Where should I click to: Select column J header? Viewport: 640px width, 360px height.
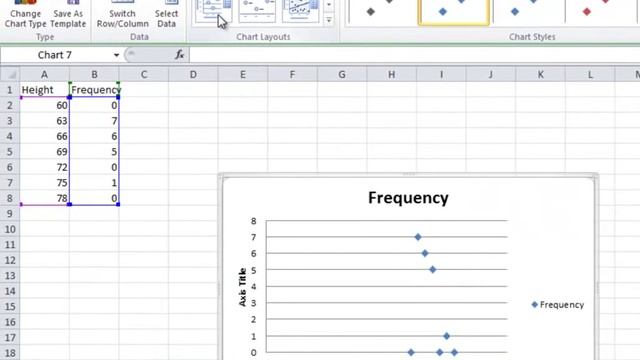491,75
